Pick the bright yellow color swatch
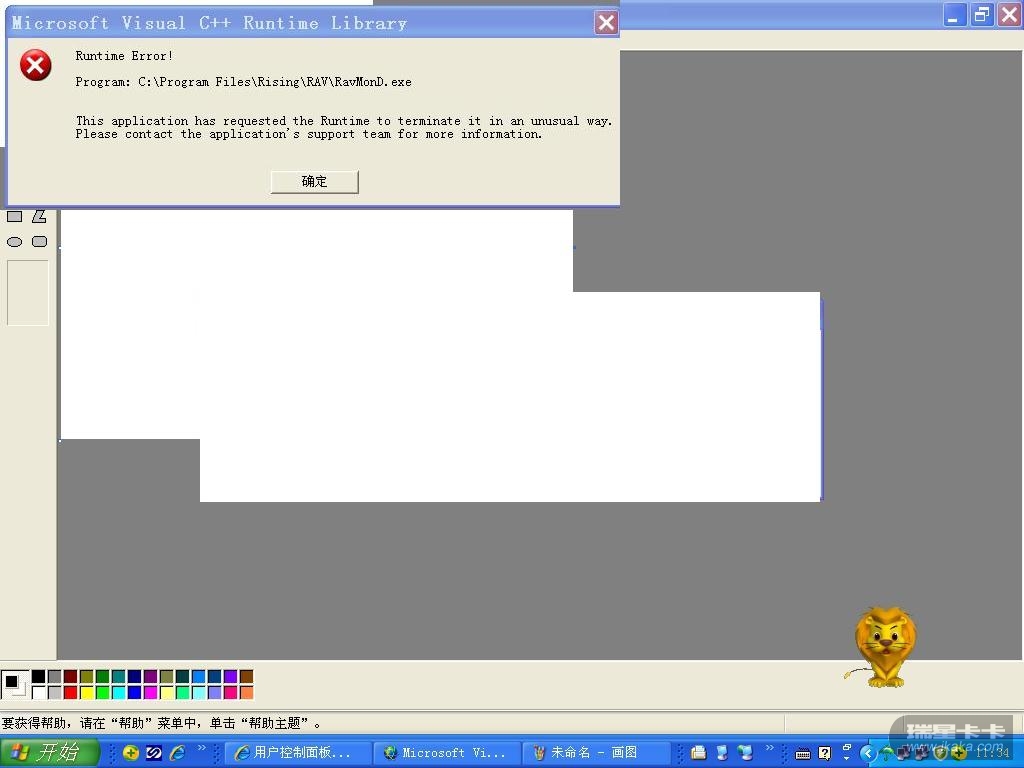This screenshot has width=1024, height=768. tap(86, 692)
